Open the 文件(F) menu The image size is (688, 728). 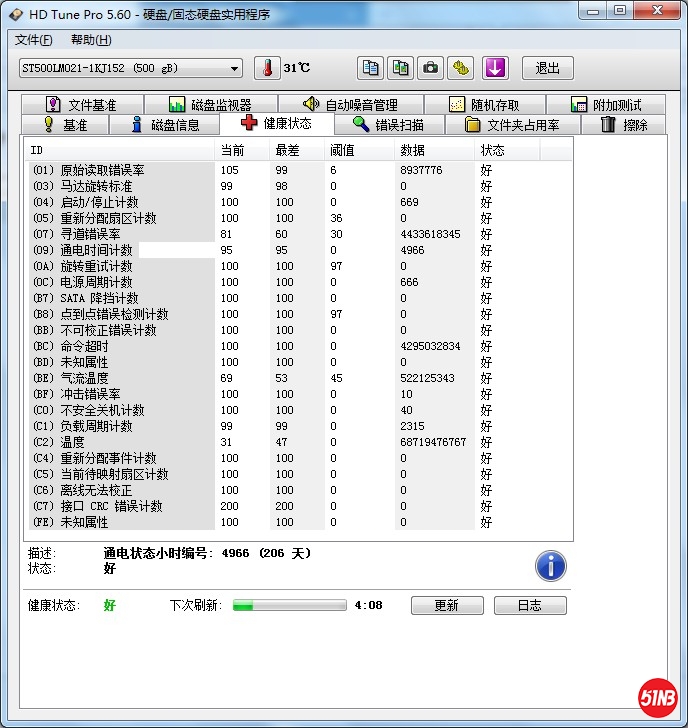pyautogui.click(x=34, y=40)
